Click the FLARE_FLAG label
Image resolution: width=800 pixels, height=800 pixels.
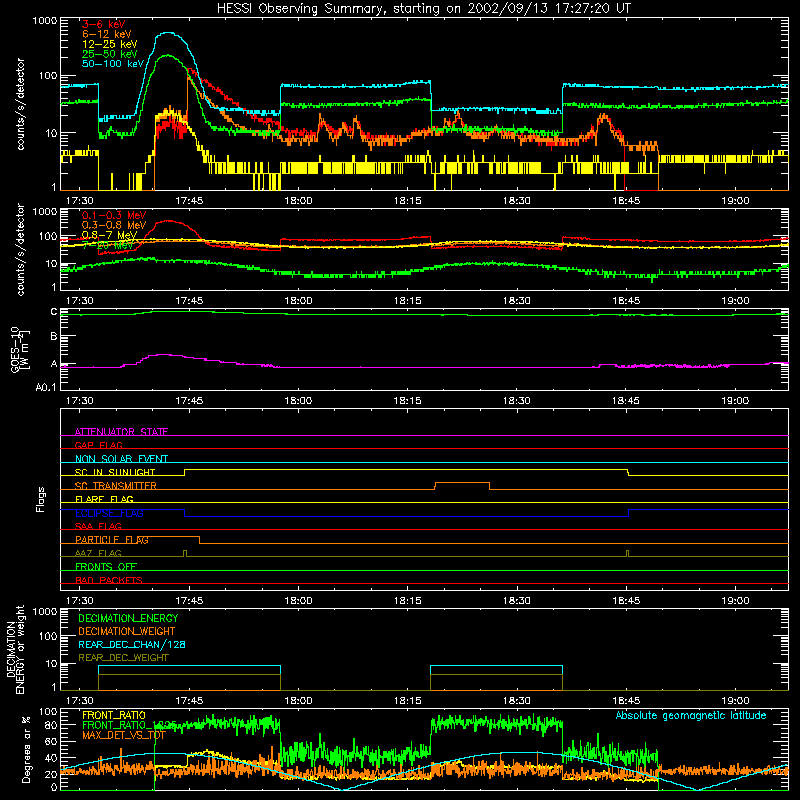(104, 499)
